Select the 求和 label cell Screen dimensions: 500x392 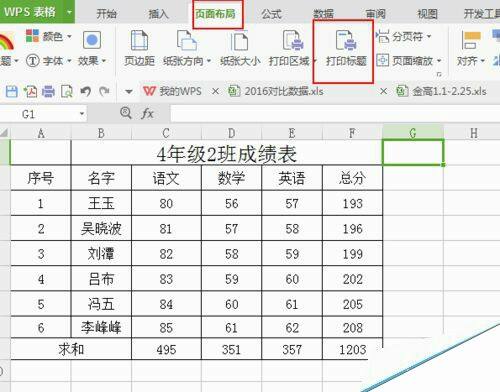71,349
